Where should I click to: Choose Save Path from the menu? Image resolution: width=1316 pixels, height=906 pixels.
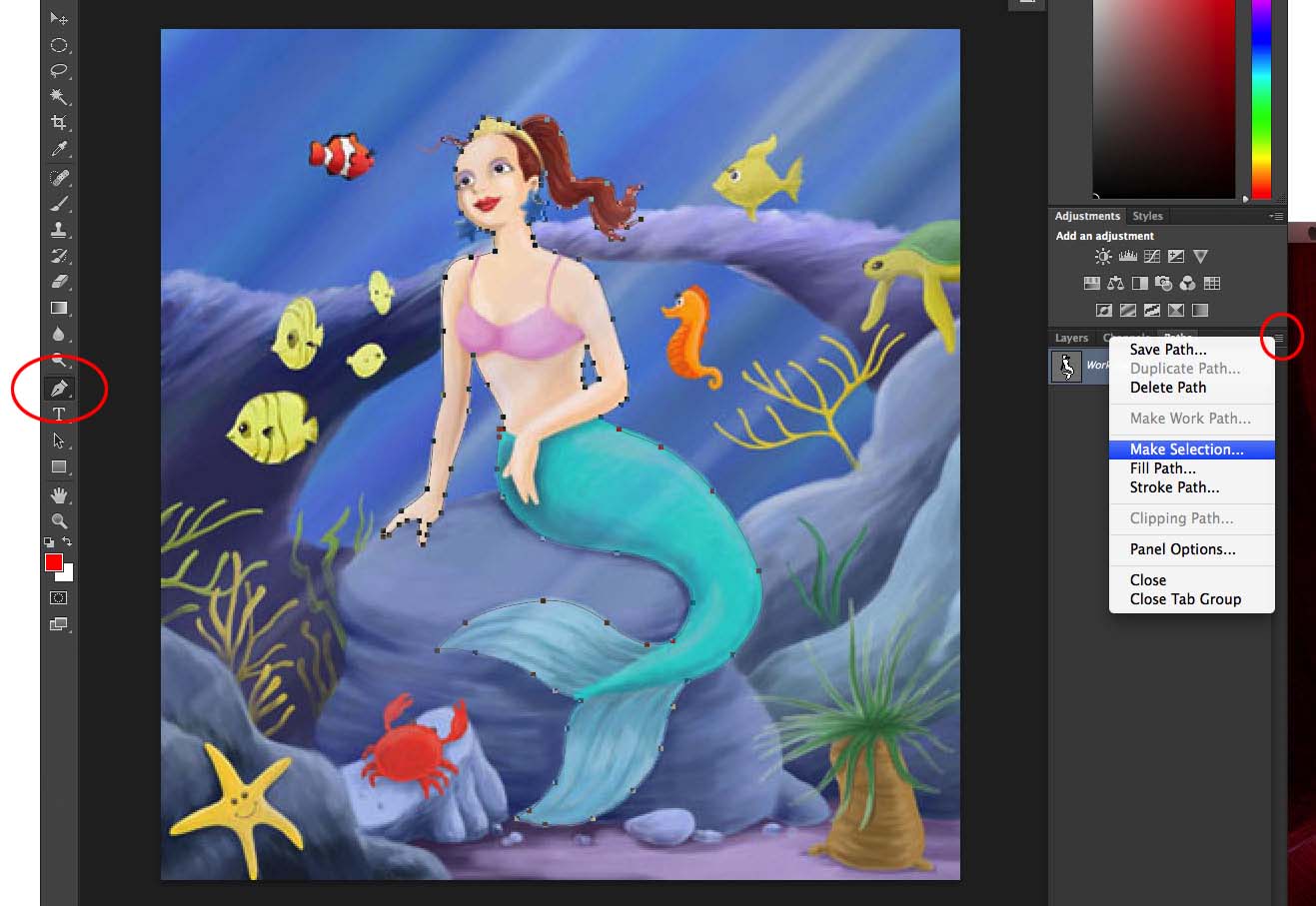coord(1191,350)
